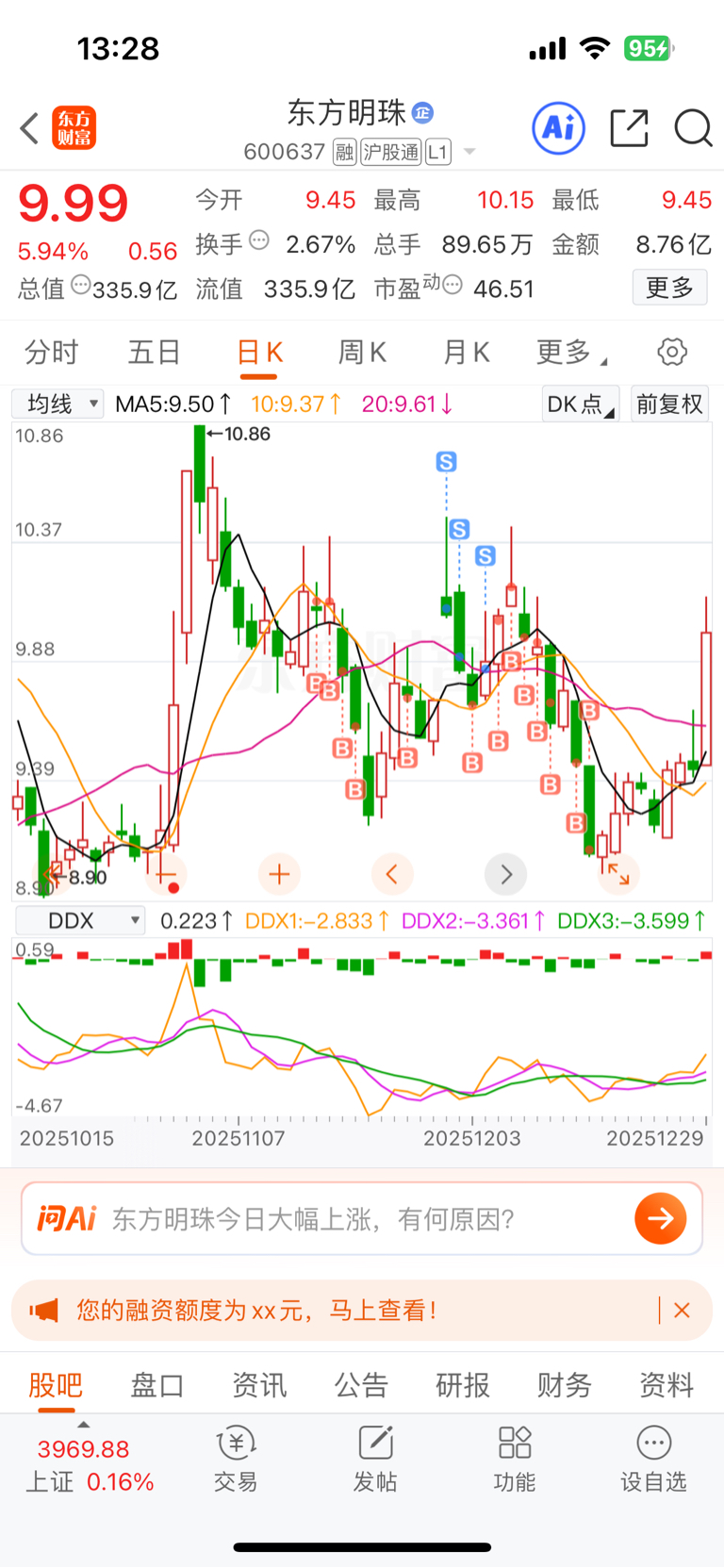Tap the MA5:9.50 value

coord(173,404)
